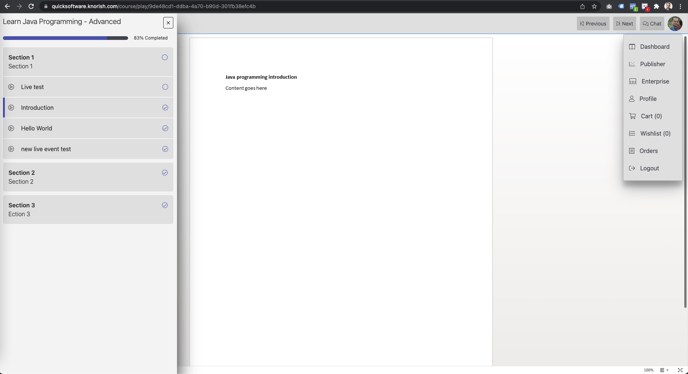Expand the Section 3 panel
The image size is (688, 374).
[x=88, y=209]
